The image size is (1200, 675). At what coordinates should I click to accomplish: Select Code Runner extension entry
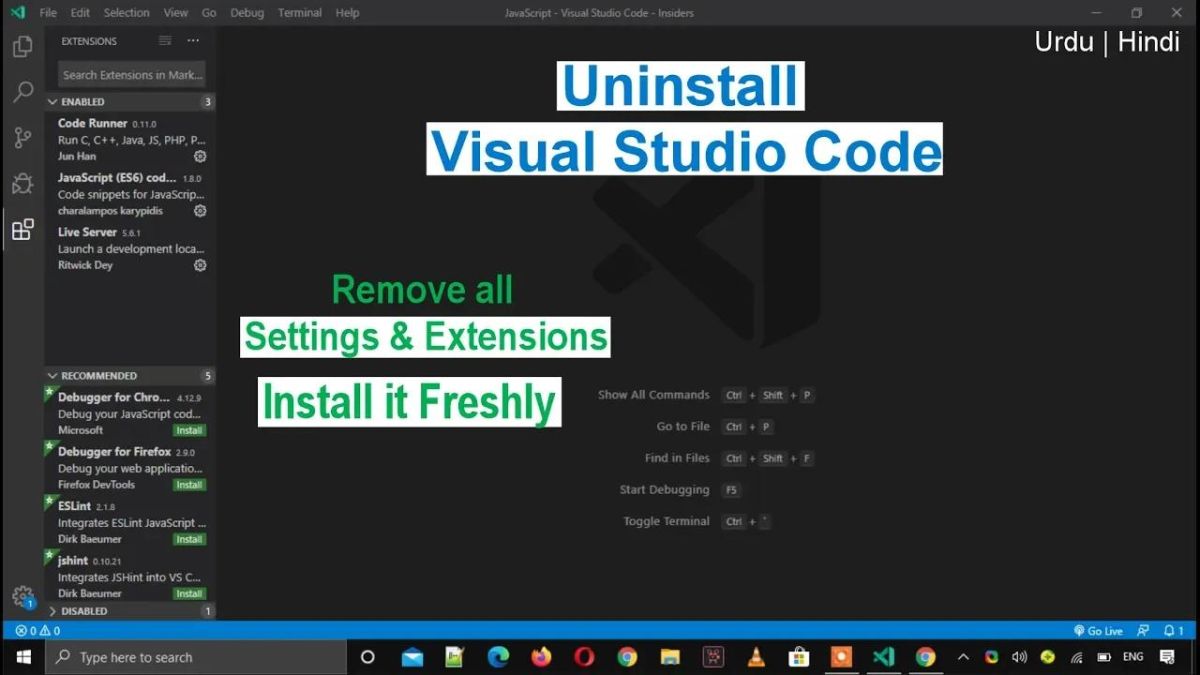130,140
